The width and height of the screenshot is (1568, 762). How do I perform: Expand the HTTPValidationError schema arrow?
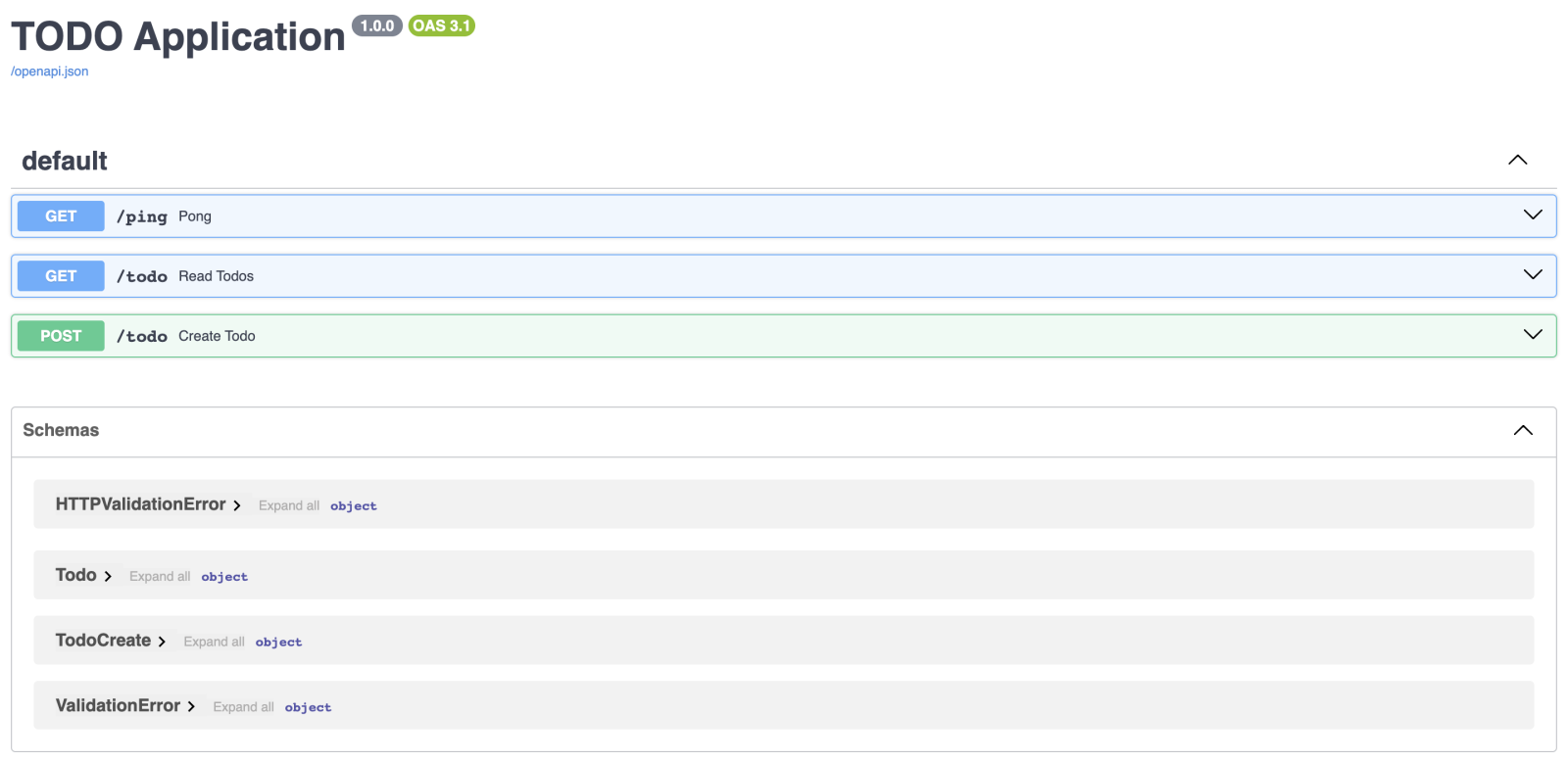tap(237, 505)
